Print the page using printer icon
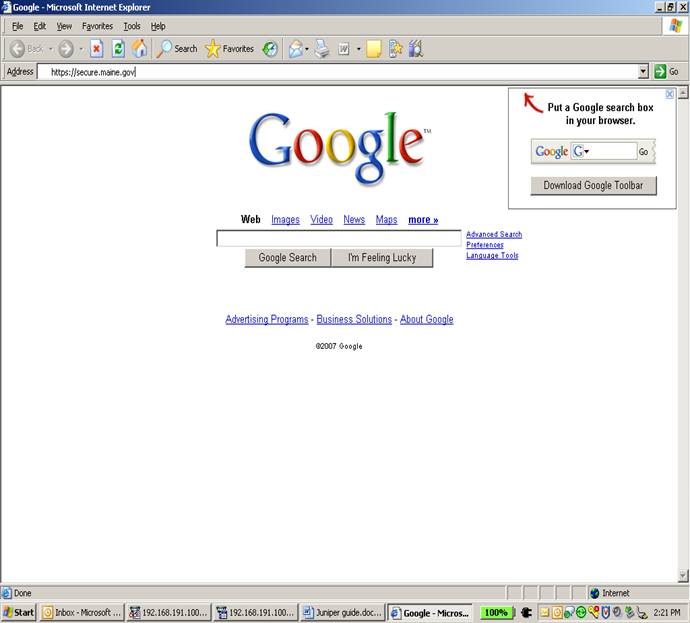 322,49
